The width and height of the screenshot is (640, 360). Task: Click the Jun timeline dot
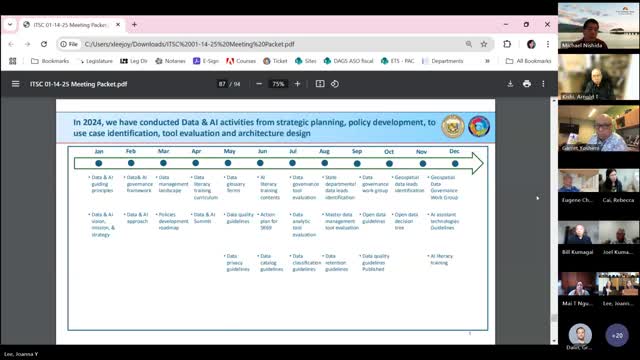260,163
